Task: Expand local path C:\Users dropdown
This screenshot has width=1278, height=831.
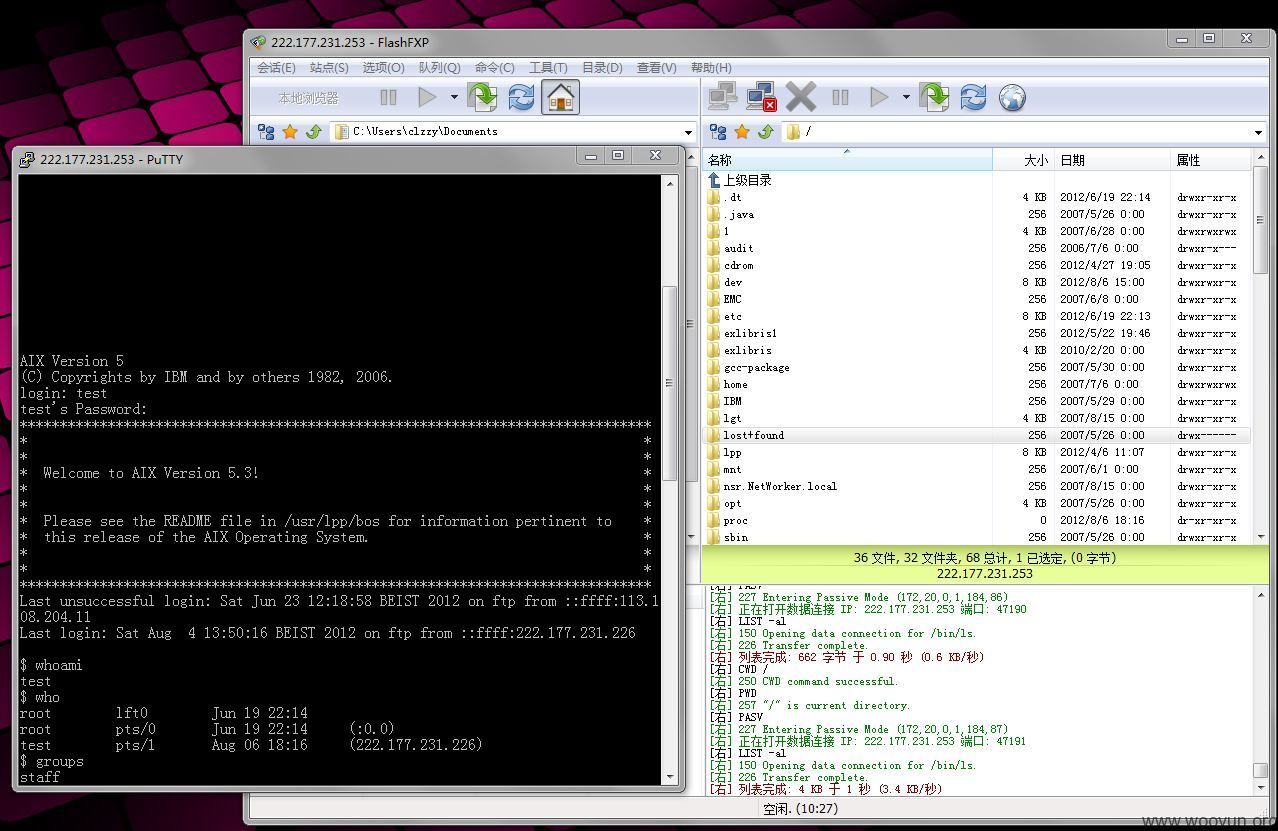Action: (688, 132)
